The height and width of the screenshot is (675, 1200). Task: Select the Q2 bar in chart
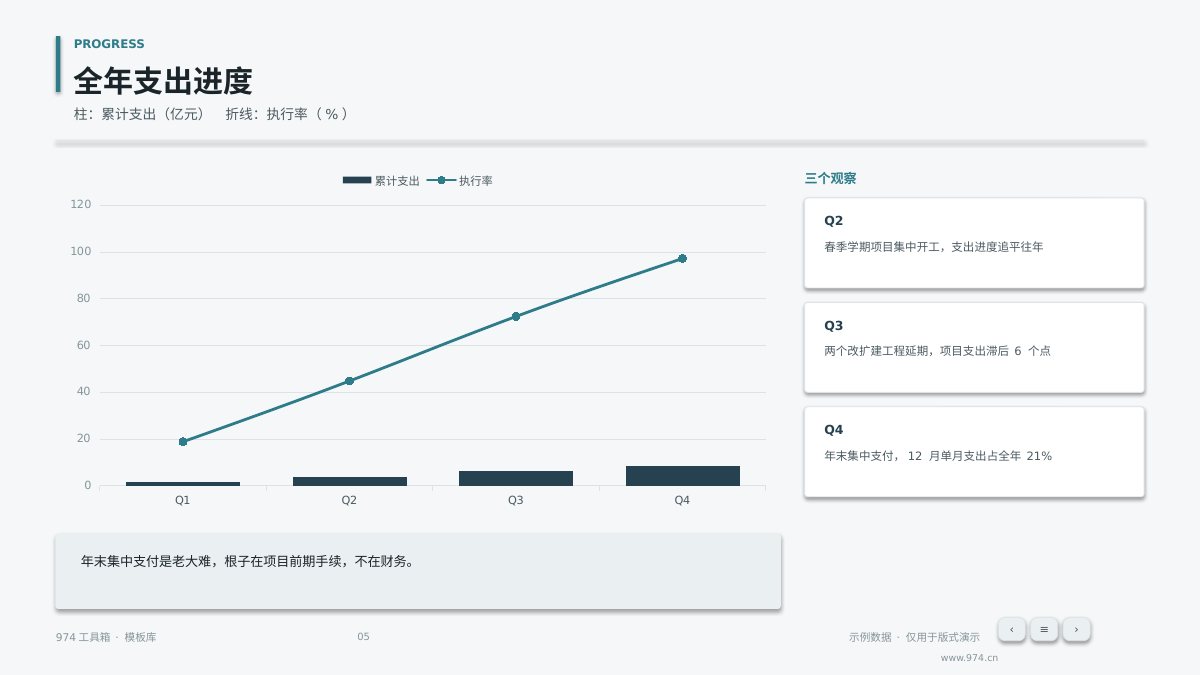coord(349,481)
